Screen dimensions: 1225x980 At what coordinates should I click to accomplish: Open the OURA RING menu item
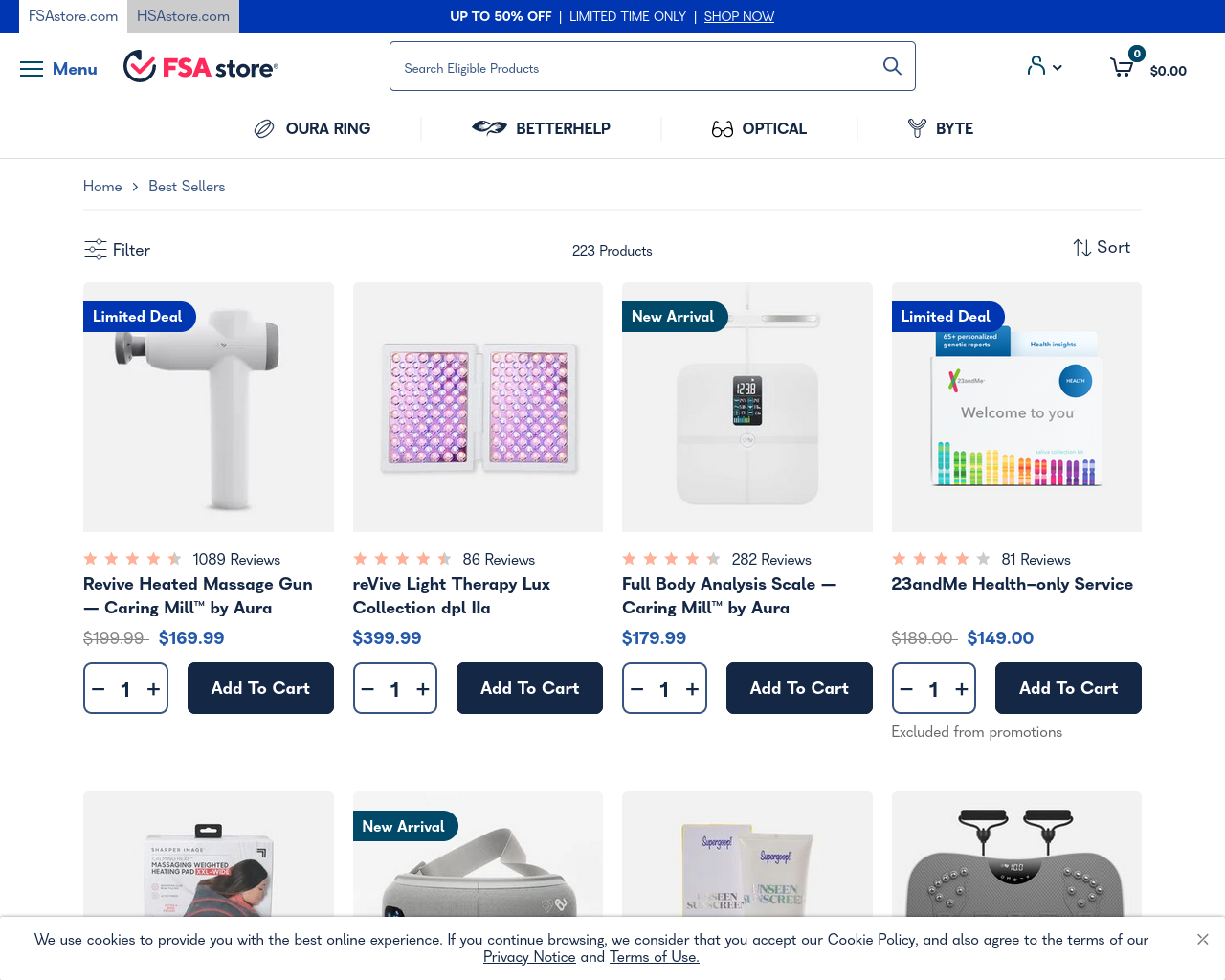[327, 128]
